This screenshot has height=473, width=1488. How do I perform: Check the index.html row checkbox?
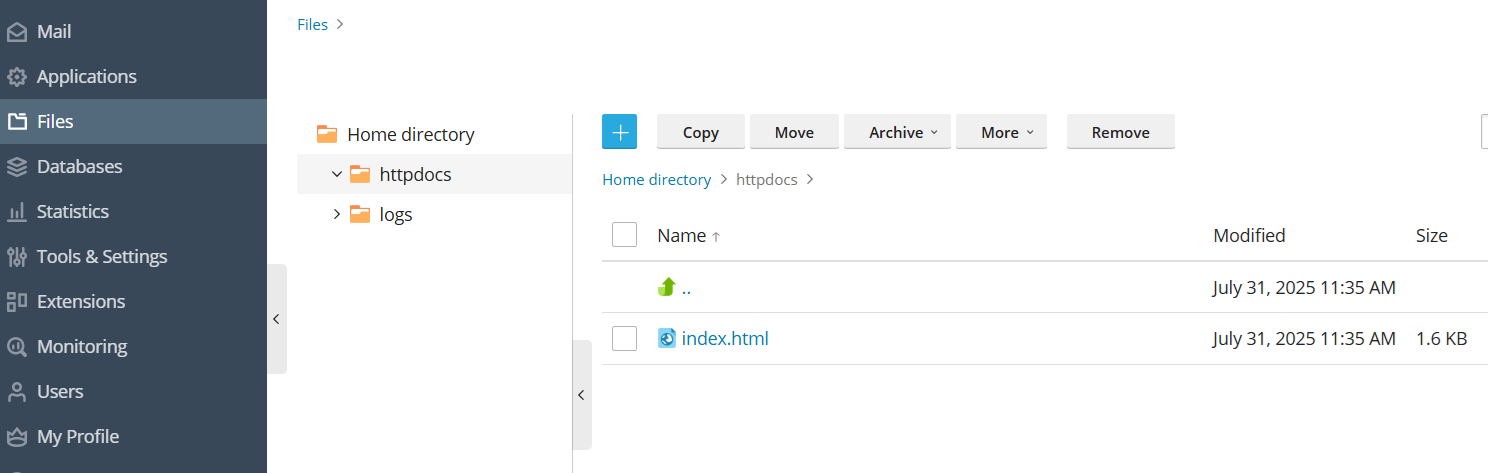pyautogui.click(x=624, y=339)
